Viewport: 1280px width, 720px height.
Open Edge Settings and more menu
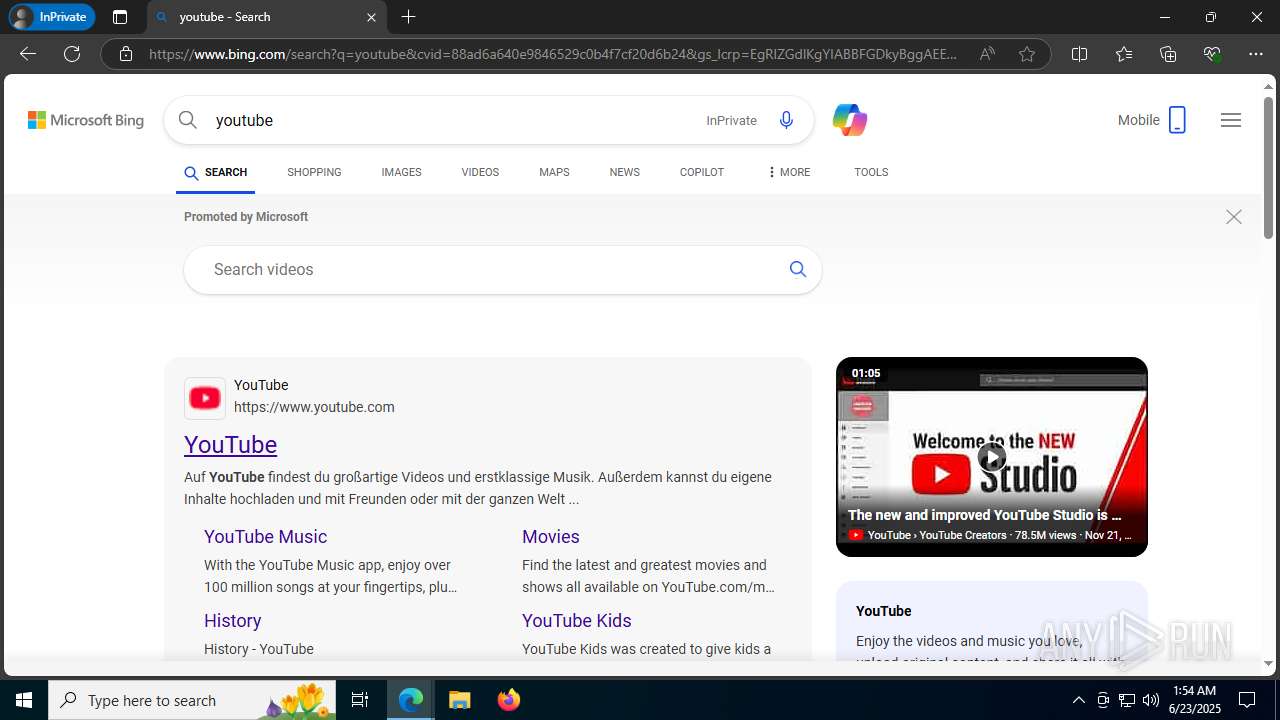pyautogui.click(x=1256, y=54)
